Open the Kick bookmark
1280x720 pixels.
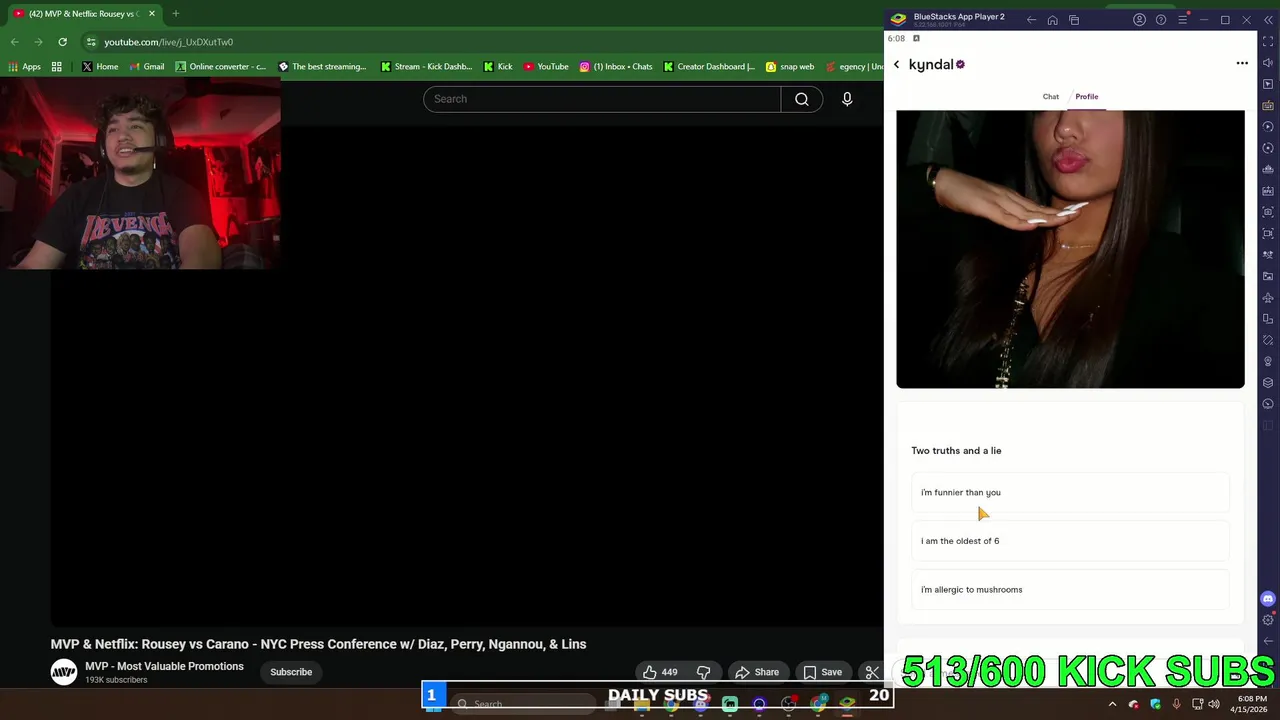pyautogui.click(x=497, y=67)
